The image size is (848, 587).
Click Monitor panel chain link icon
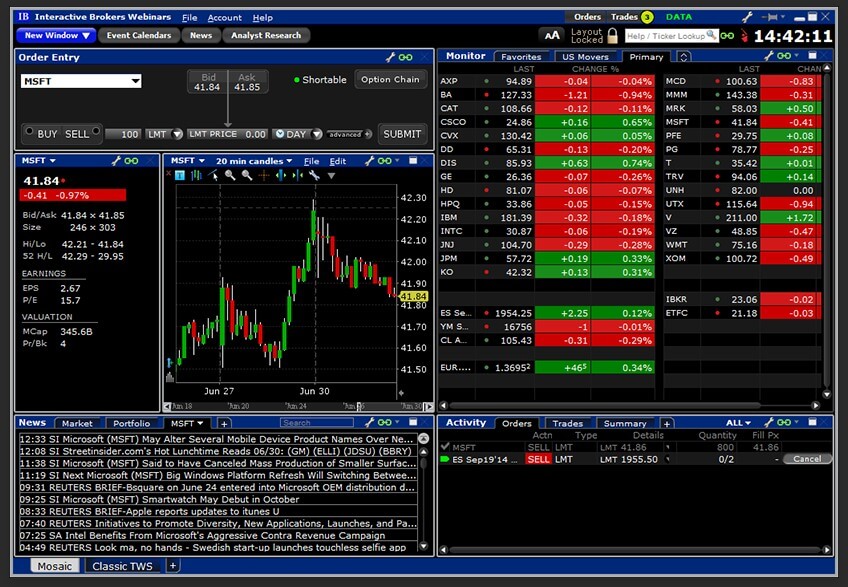tap(784, 55)
